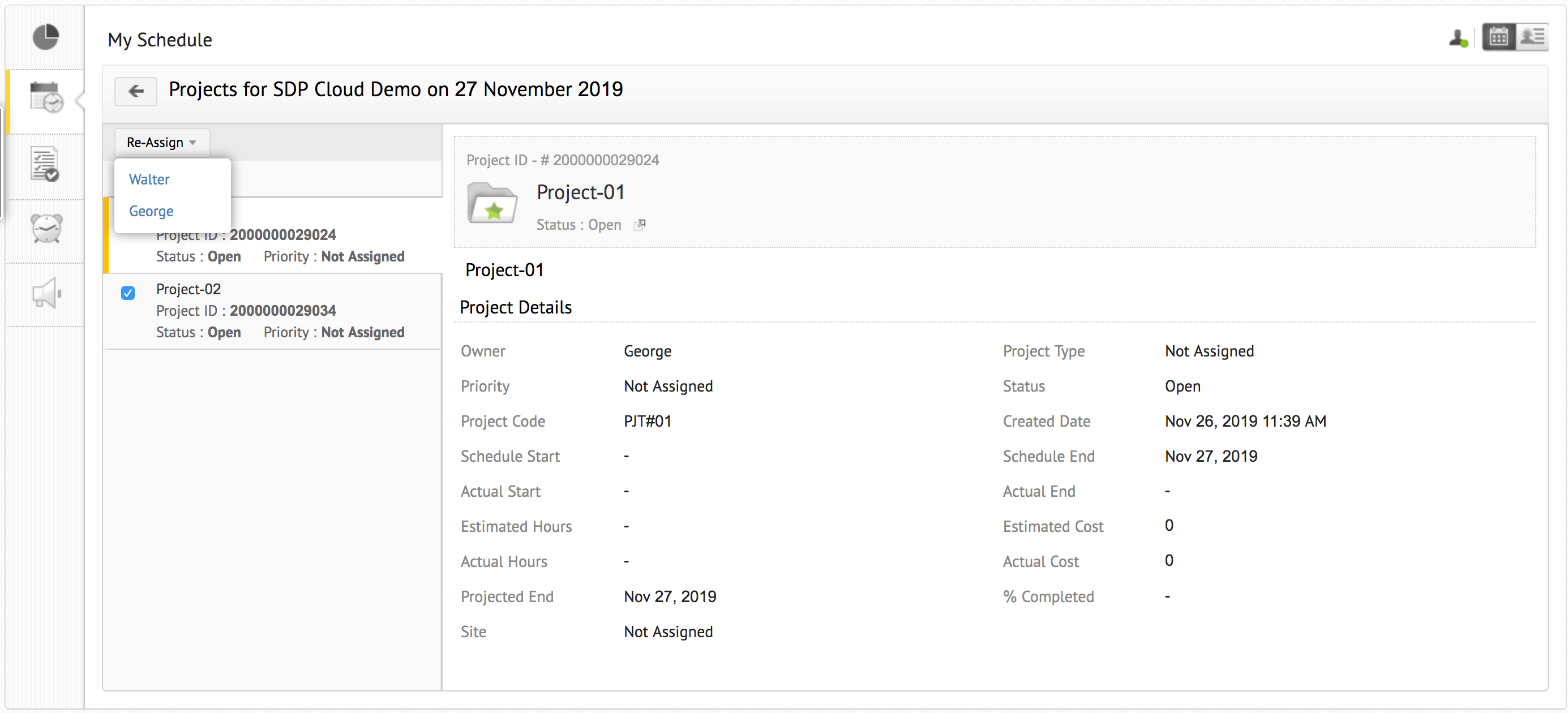Choose George in the Re-Assign menu
This screenshot has width=1568, height=713.
click(x=151, y=211)
